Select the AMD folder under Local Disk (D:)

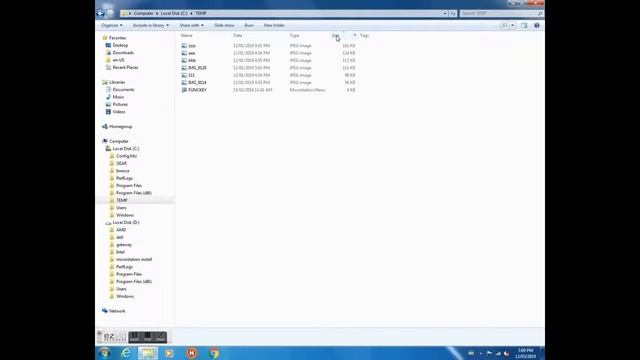click(x=121, y=230)
